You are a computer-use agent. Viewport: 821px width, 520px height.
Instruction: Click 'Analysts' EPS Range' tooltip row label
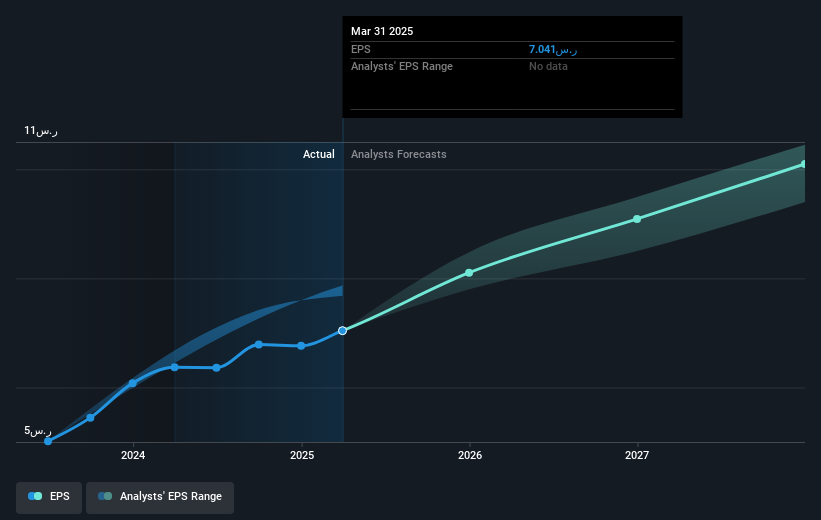(x=402, y=67)
